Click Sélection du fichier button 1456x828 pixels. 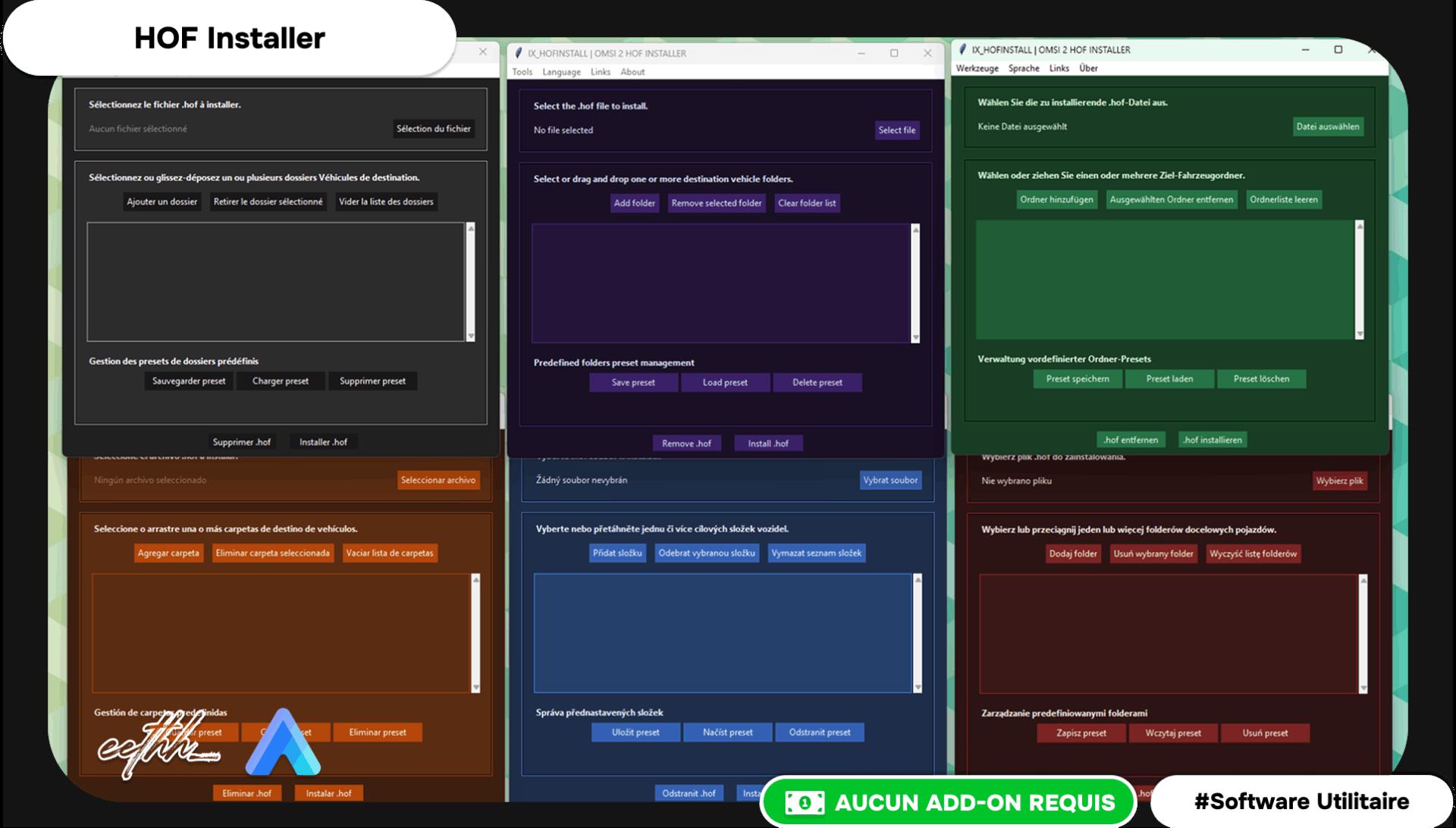[434, 129]
